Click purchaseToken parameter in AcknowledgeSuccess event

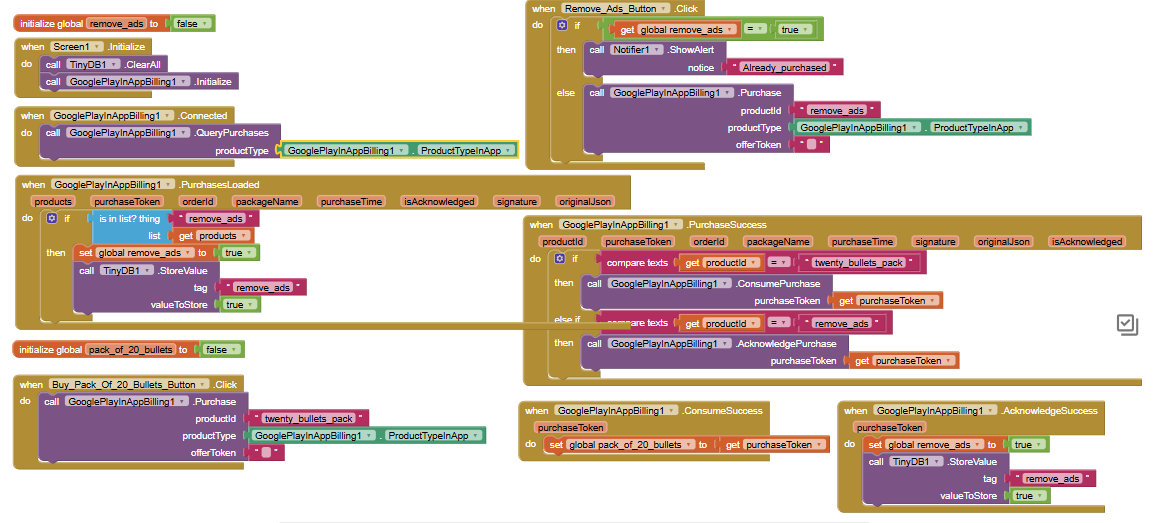point(891,427)
